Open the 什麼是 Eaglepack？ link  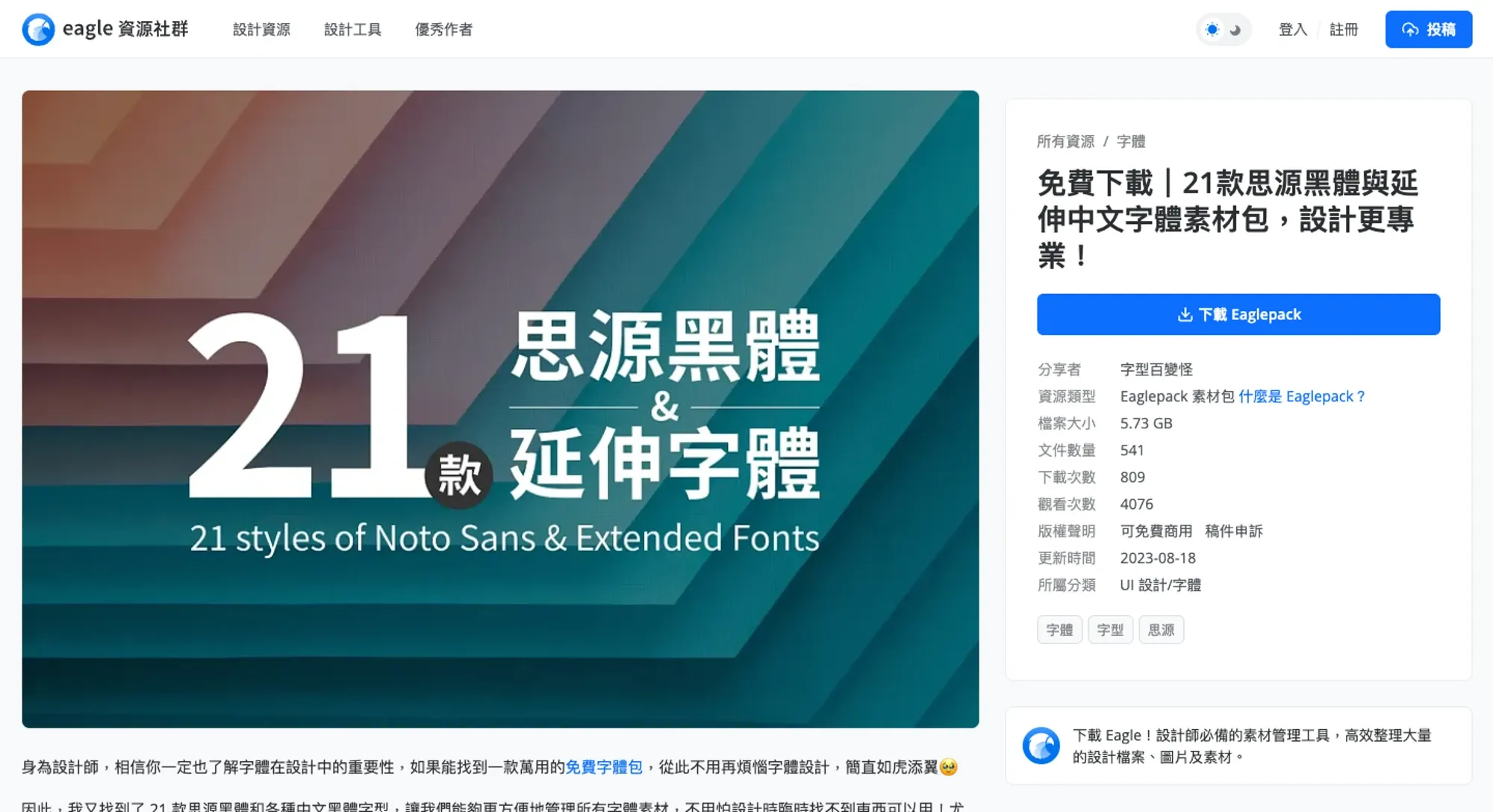(1302, 396)
